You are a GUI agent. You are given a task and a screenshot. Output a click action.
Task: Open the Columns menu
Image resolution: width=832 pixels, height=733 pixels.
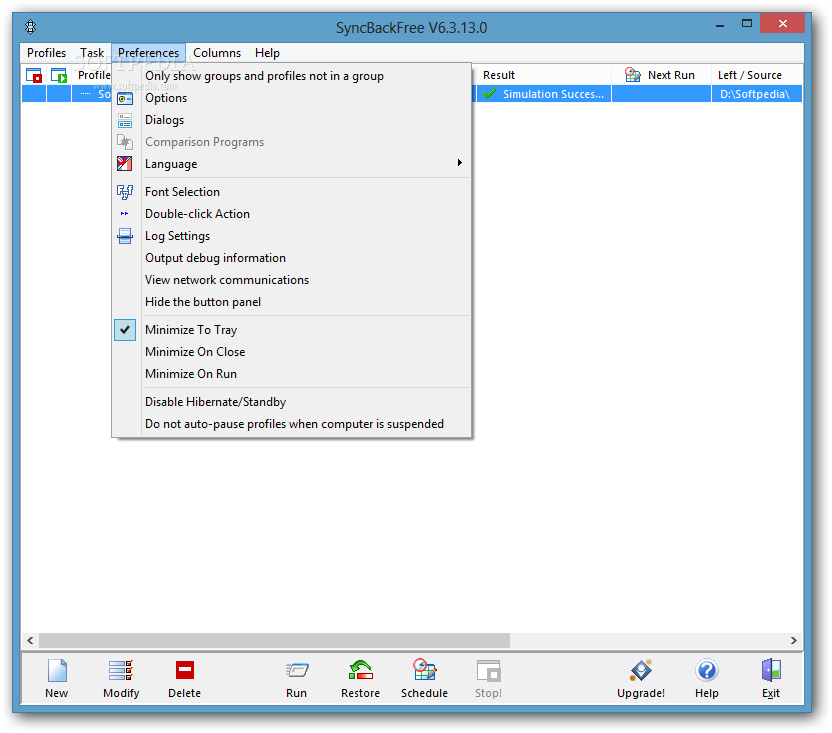point(217,53)
